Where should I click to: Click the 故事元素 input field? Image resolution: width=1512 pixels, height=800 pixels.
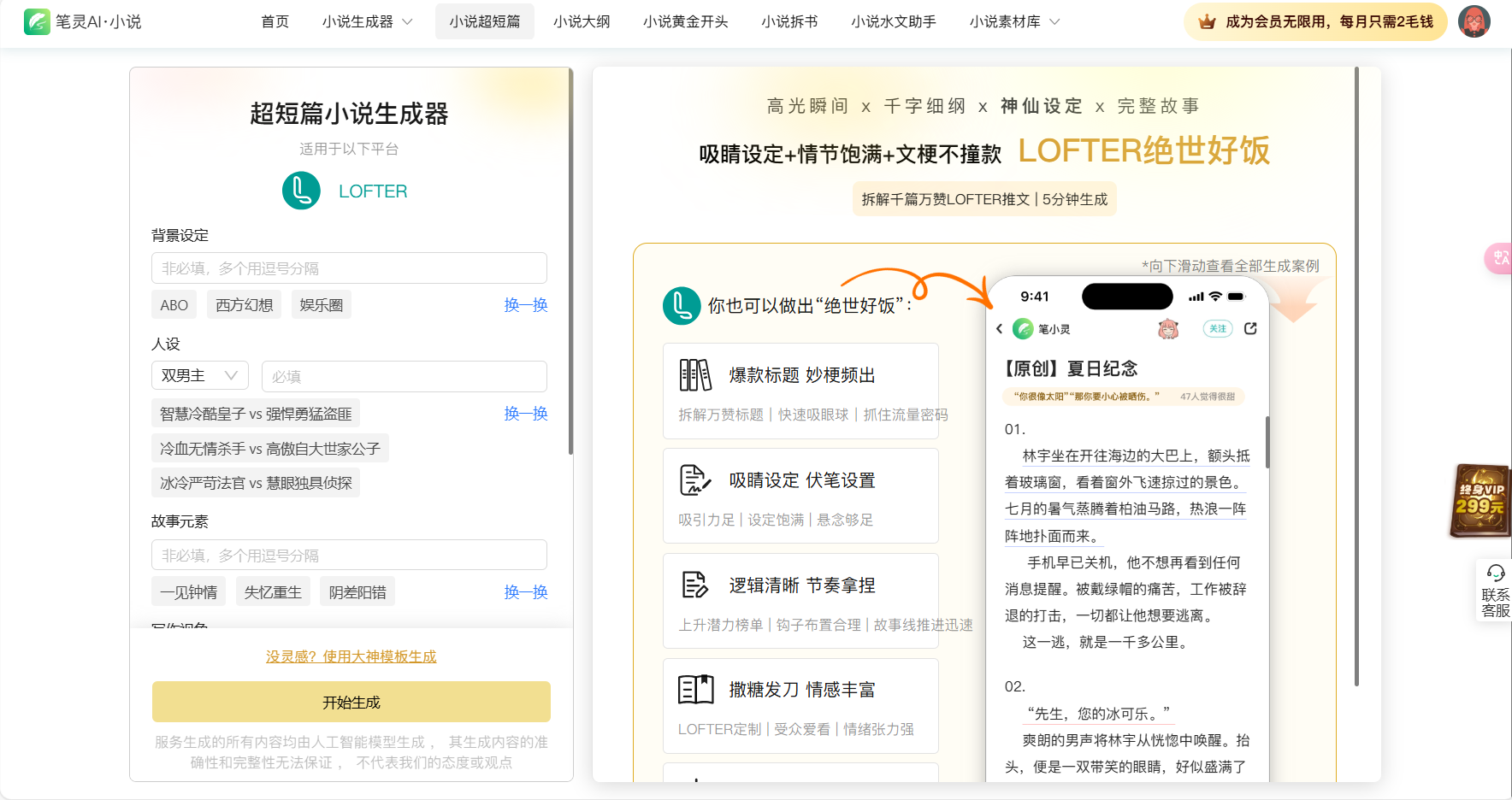point(349,555)
